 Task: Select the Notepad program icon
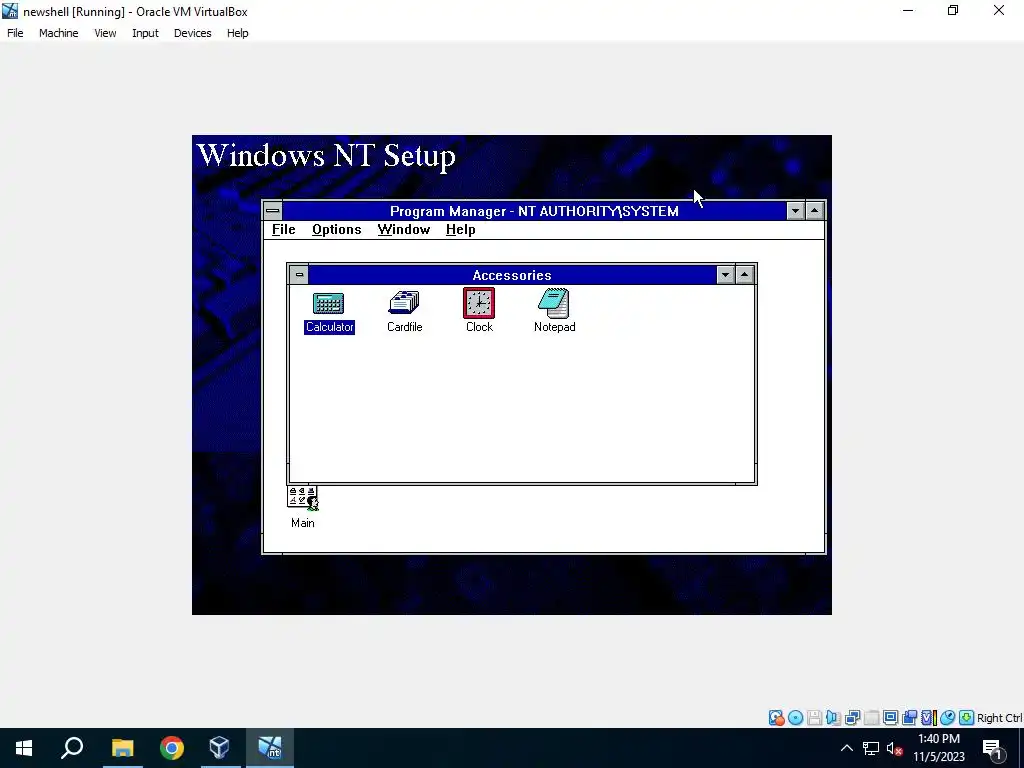coord(554,311)
